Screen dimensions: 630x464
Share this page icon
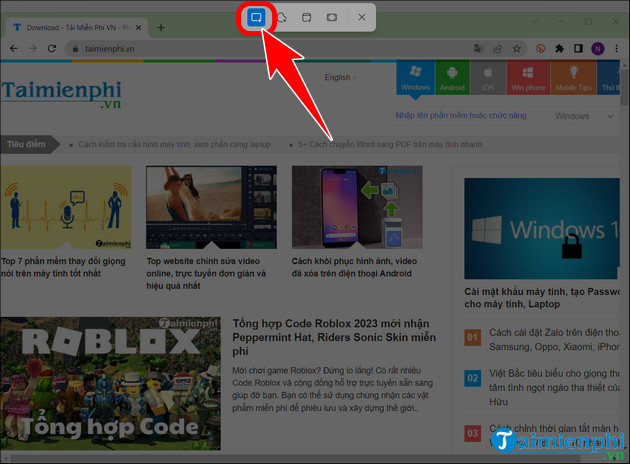point(497,49)
